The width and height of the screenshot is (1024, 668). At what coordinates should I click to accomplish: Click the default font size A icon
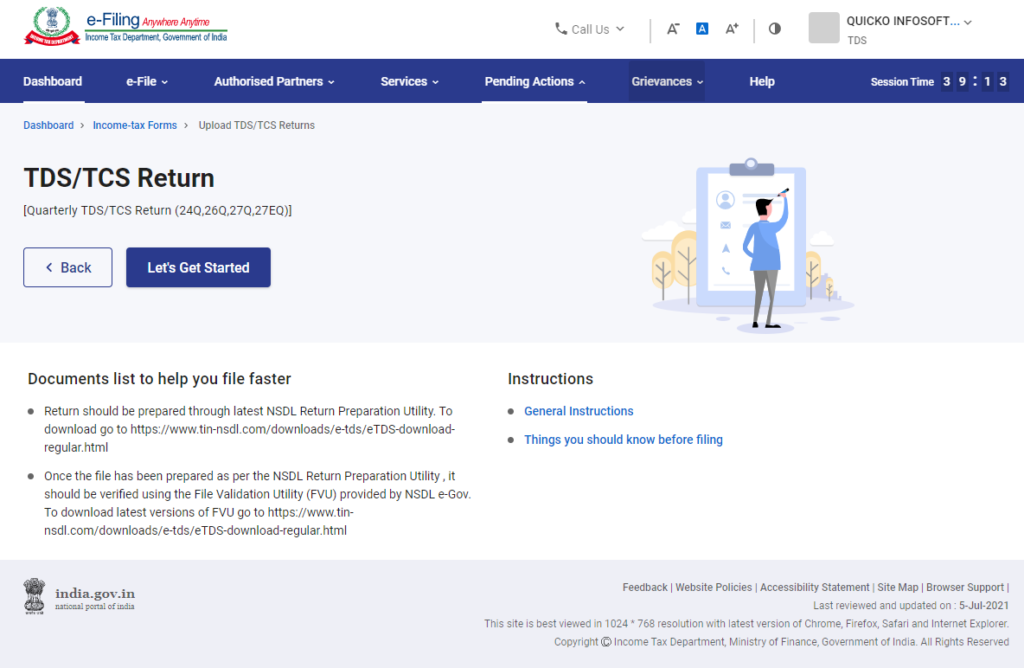point(702,29)
